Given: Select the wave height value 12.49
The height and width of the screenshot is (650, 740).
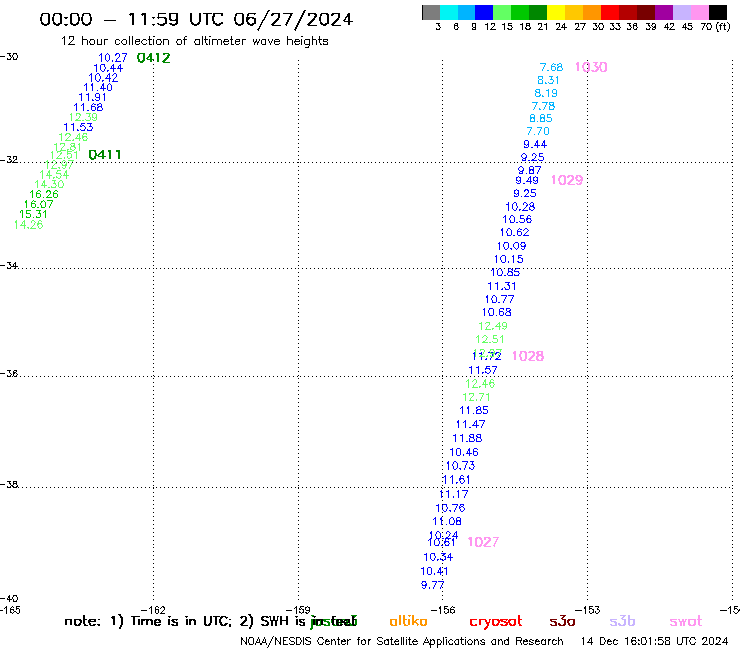Looking at the screenshot, I should coord(493,326).
